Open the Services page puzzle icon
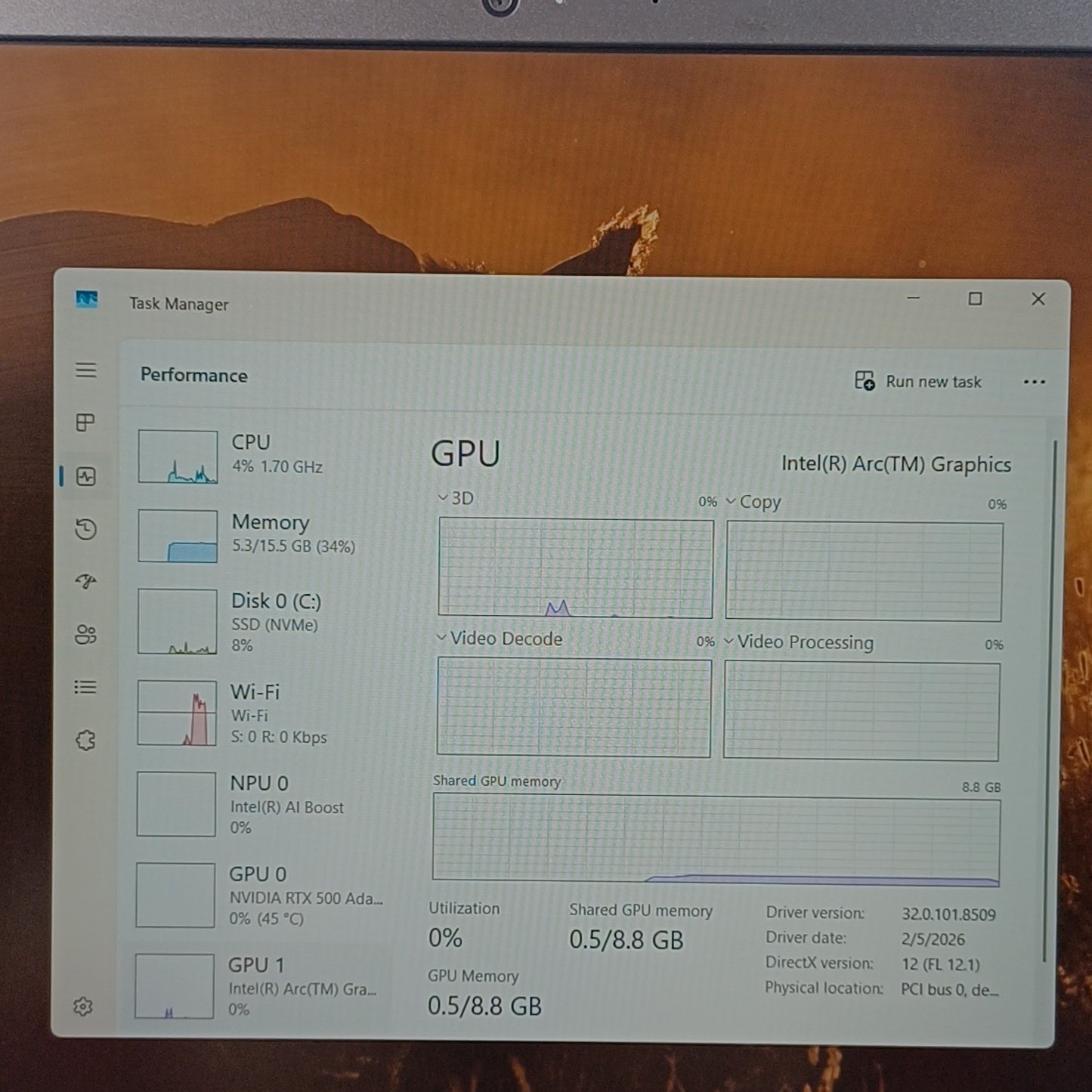 click(x=85, y=740)
